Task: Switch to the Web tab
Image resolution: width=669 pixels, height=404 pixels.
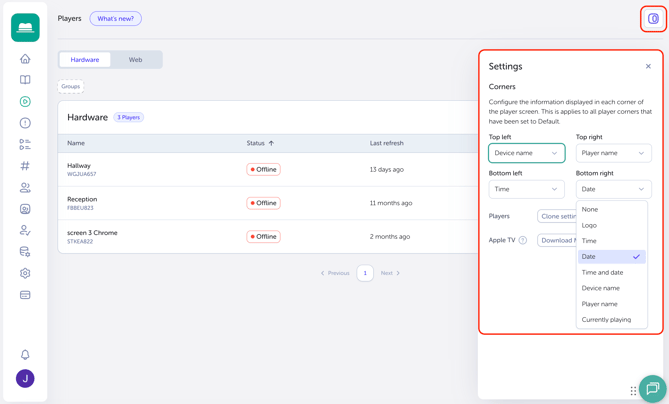Action: [x=136, y=60]
